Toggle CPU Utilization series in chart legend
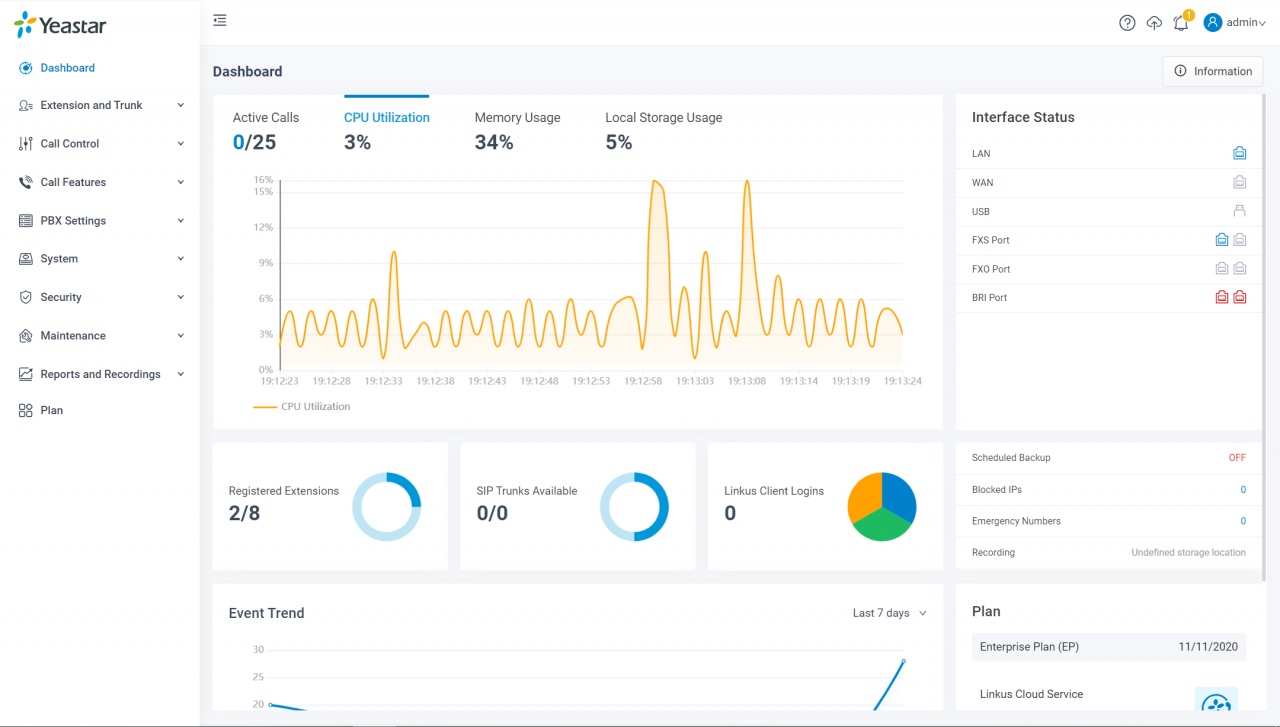This screenshot has height=727, width=1280. [302, 407]
